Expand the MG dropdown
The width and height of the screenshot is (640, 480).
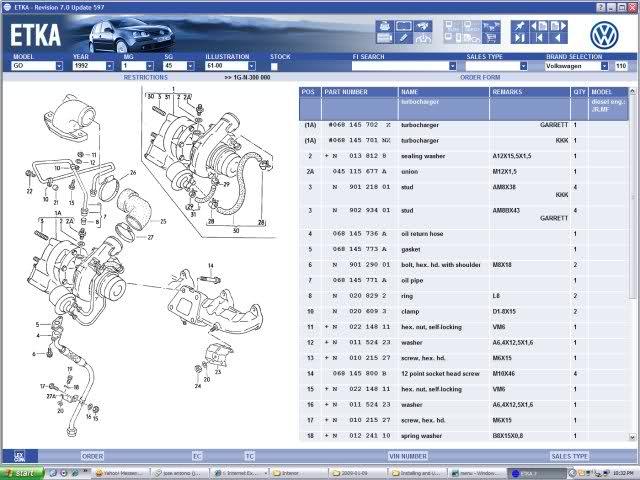[x=150, y=66]
